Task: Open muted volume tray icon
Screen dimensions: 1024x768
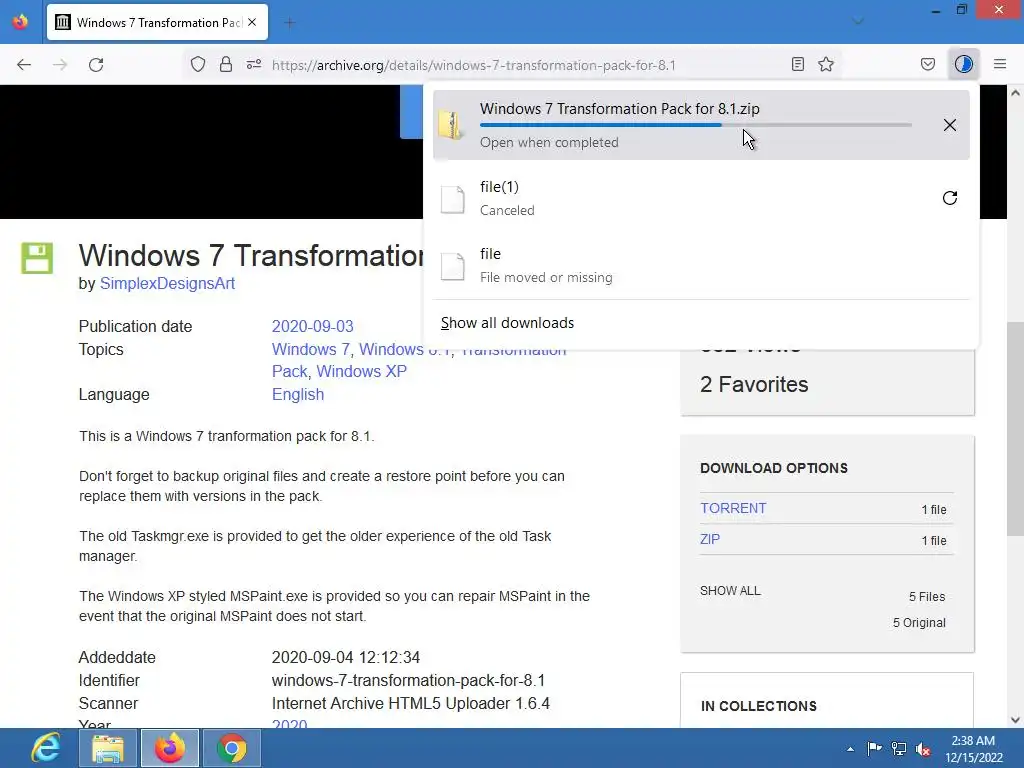Action: (x=923, y=748)
